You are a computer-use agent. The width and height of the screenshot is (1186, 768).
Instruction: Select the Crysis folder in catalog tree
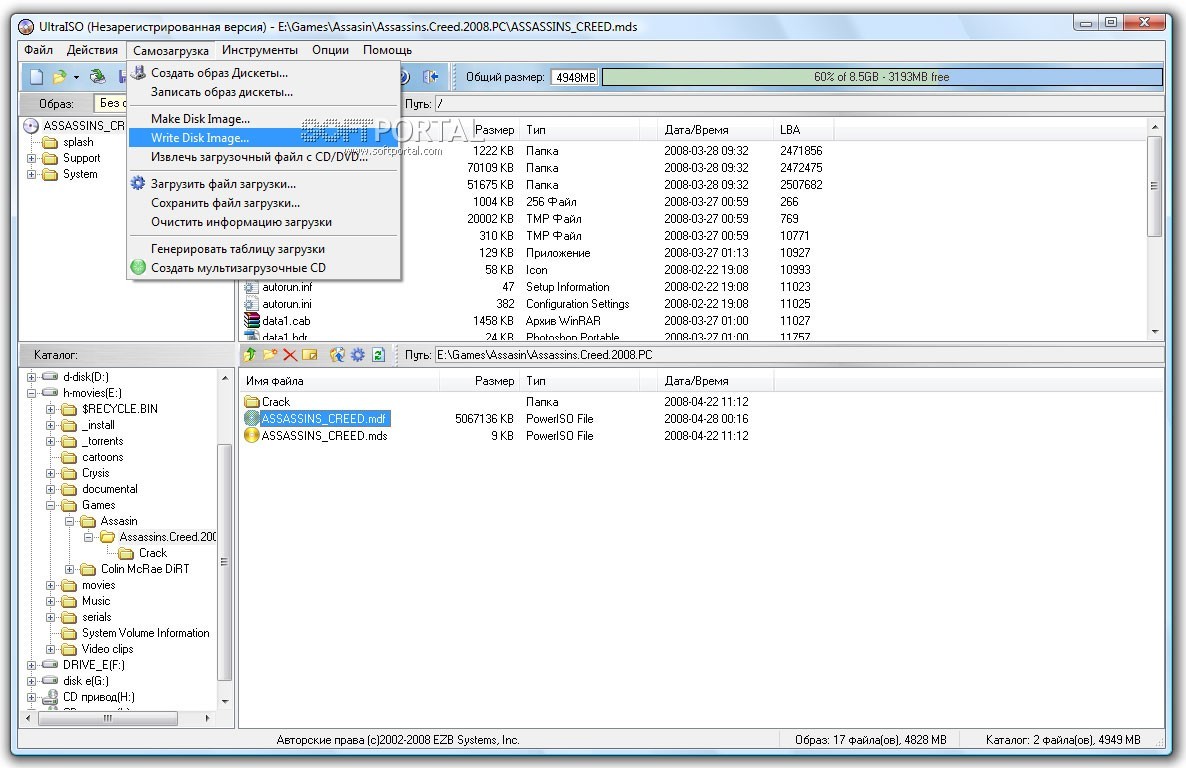(95, 473)
